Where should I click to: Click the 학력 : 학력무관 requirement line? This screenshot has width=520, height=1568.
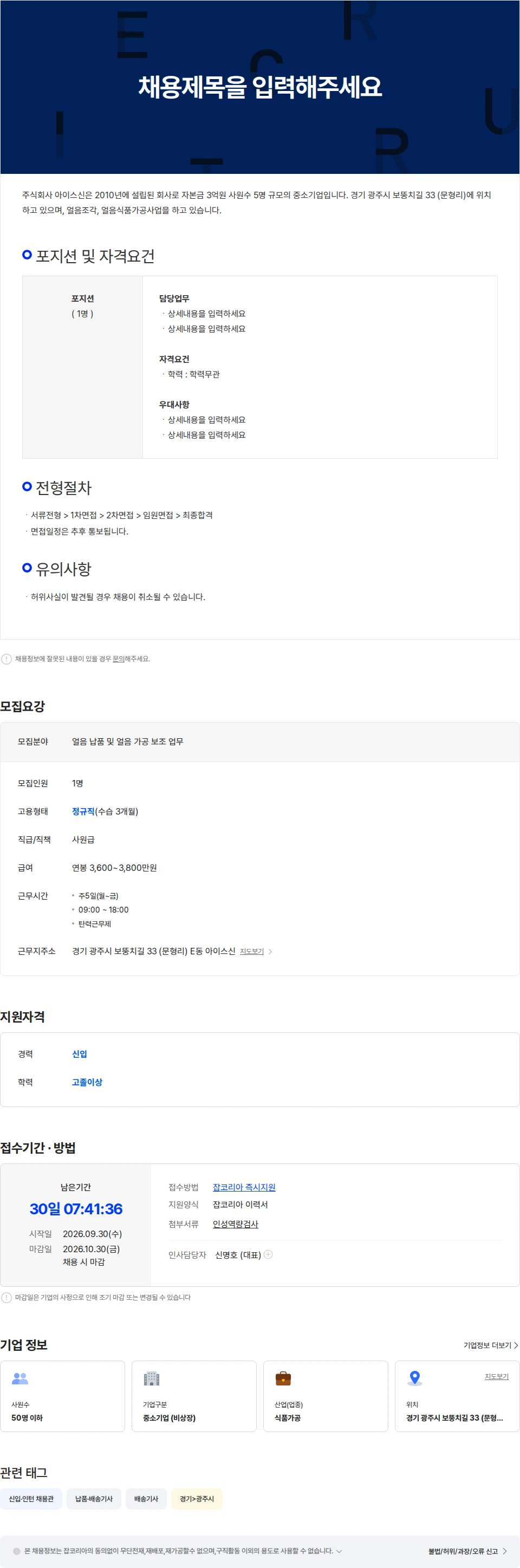(193, 374)
